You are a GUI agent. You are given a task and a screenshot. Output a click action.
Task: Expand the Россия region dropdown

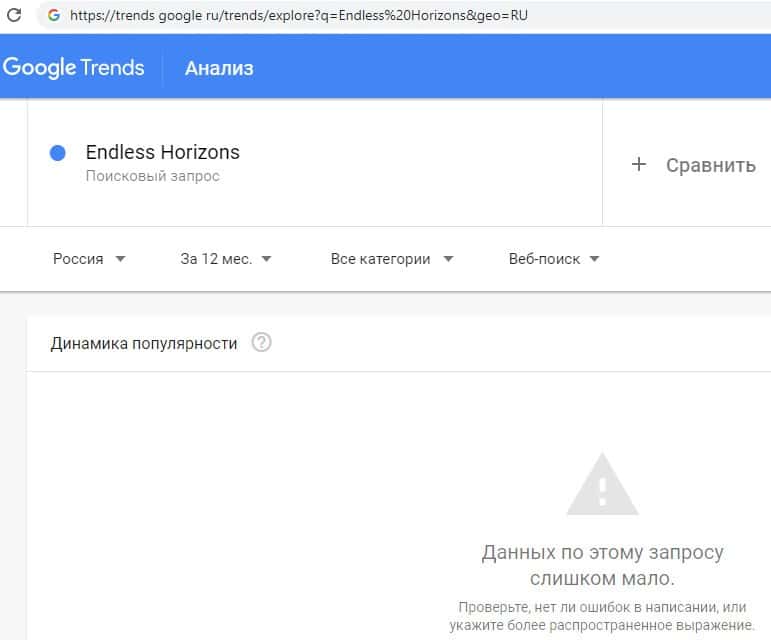click(x=89, y=258)
